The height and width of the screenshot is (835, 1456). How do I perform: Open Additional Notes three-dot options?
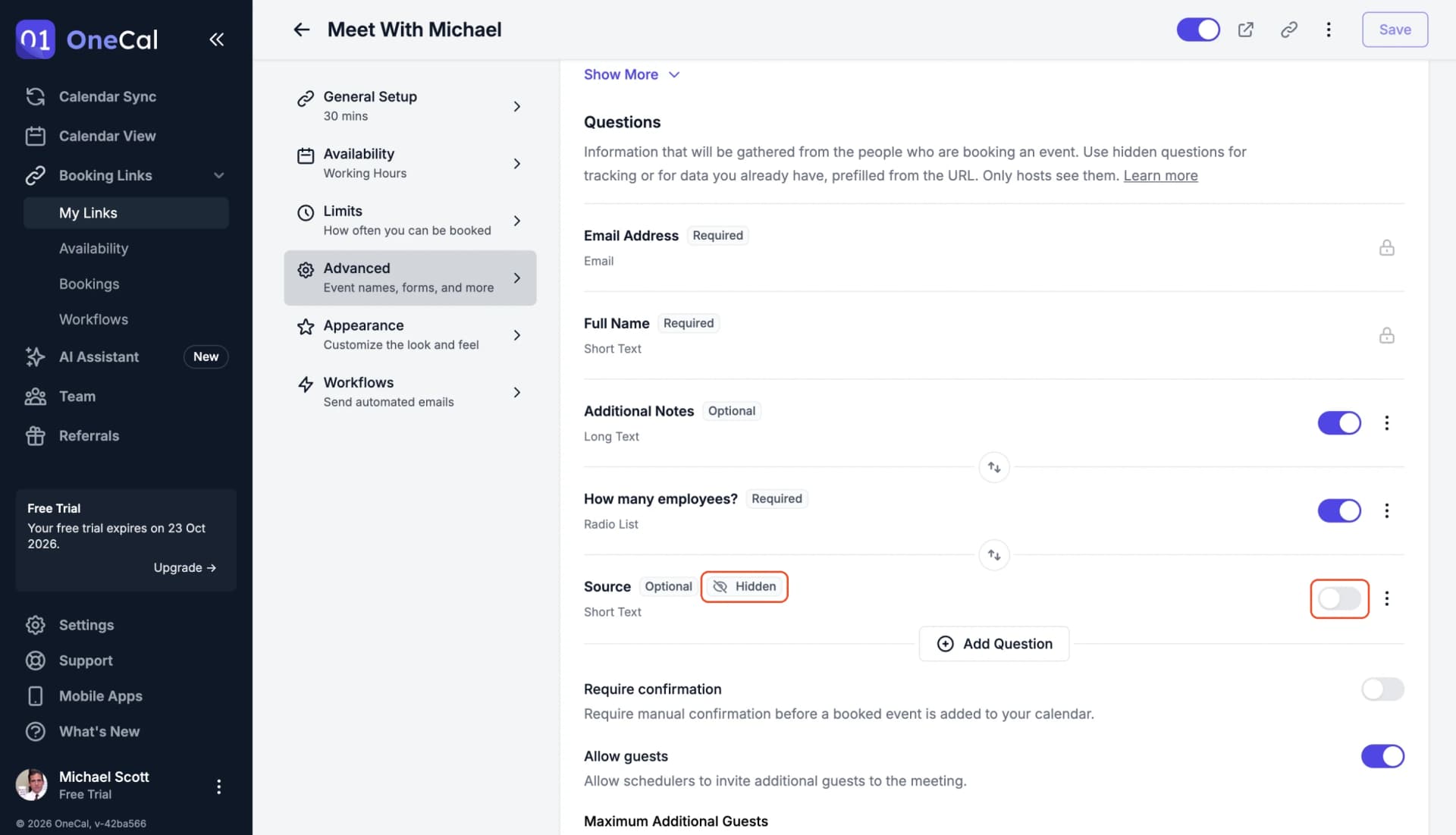(1387, 423)
